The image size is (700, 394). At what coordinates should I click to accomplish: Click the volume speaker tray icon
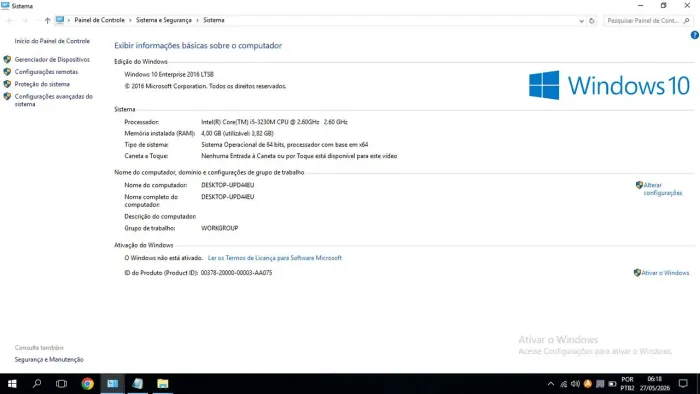(575, 384)
